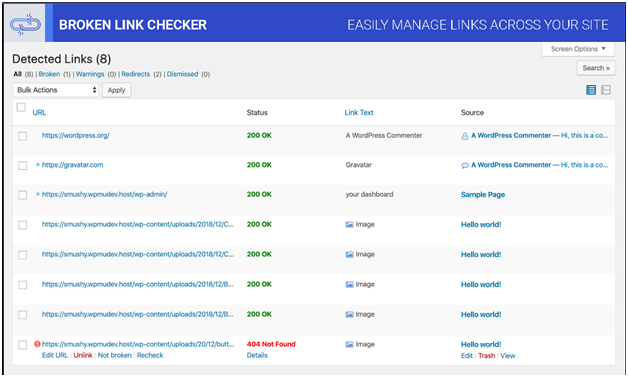Filter by Broken links
Screen dimensions: 628x377
click(49, 74)
